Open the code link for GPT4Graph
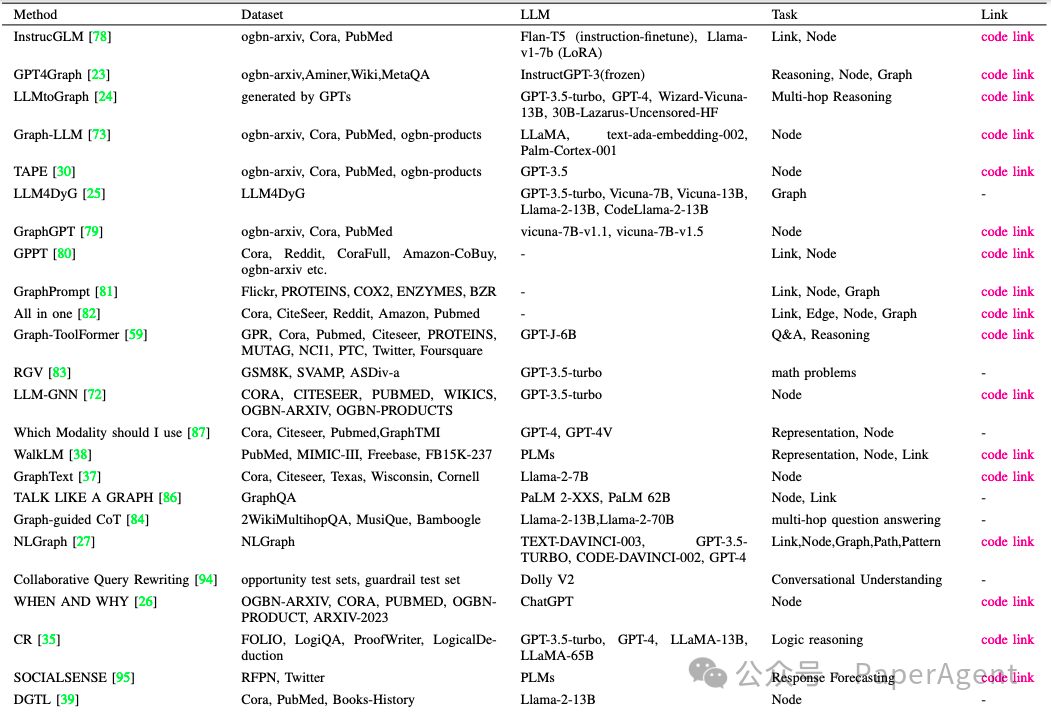1051x716 pixels. (x=1007, y=74)
